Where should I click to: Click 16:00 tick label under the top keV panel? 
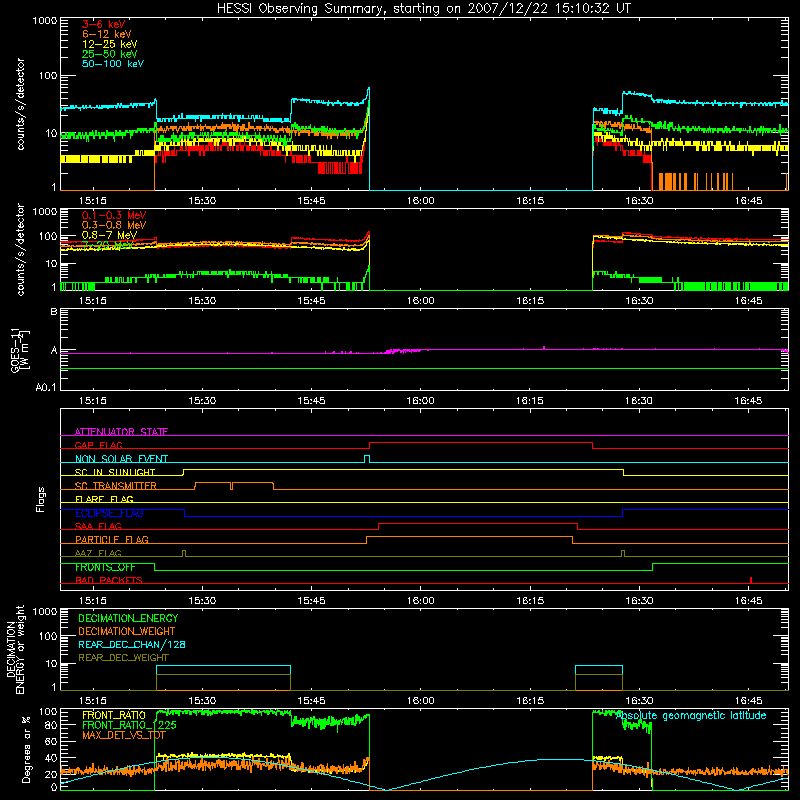[420, 201]
